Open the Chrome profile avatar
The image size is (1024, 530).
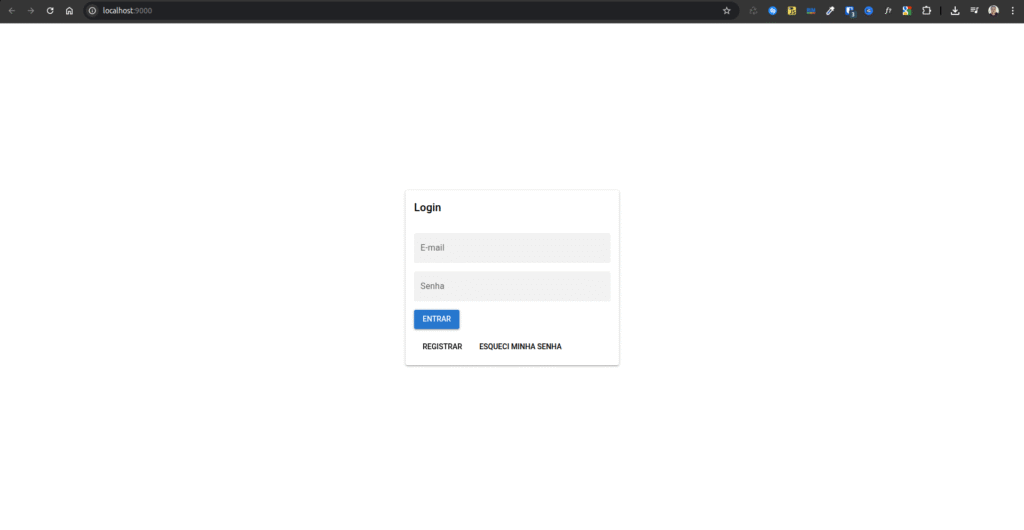coord(993,10)
